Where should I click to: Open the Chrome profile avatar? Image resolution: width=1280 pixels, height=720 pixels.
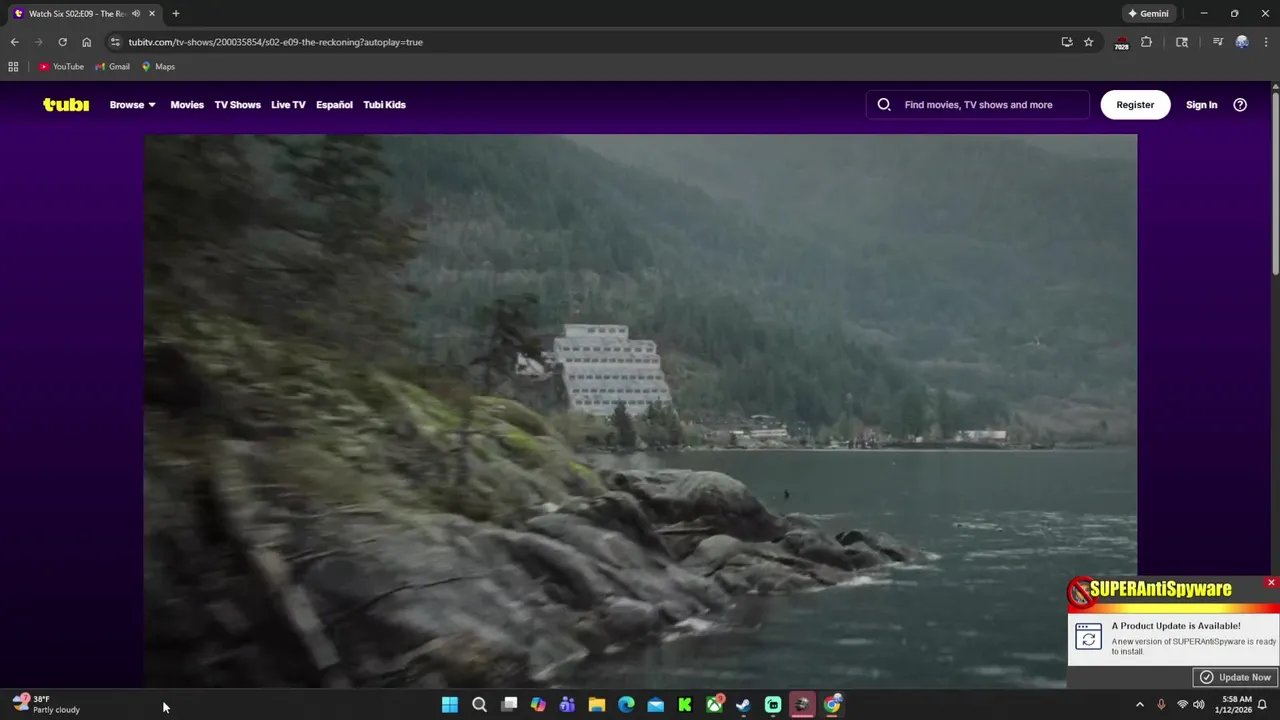(x=1242, y=42)
